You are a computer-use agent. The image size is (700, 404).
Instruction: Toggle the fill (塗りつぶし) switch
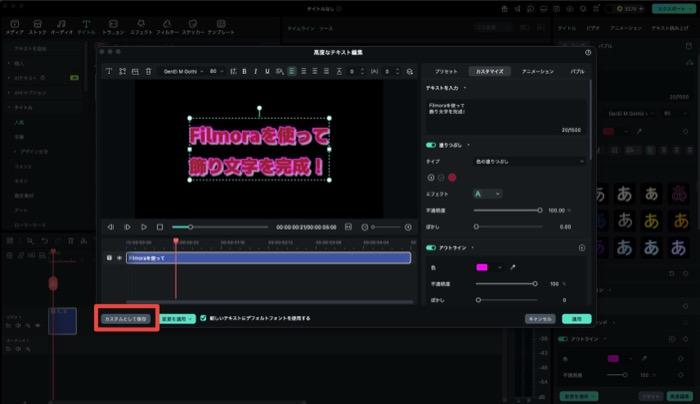pos(431,145)
